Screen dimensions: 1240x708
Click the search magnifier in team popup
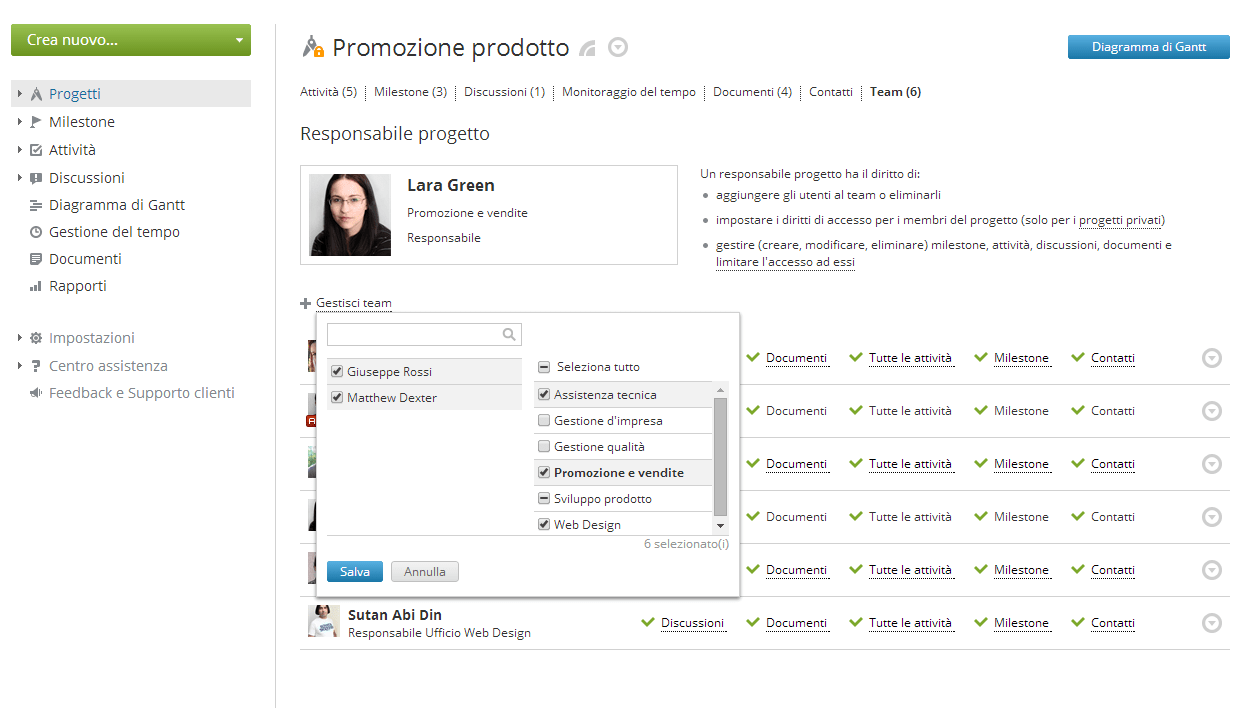coord(509,335)
